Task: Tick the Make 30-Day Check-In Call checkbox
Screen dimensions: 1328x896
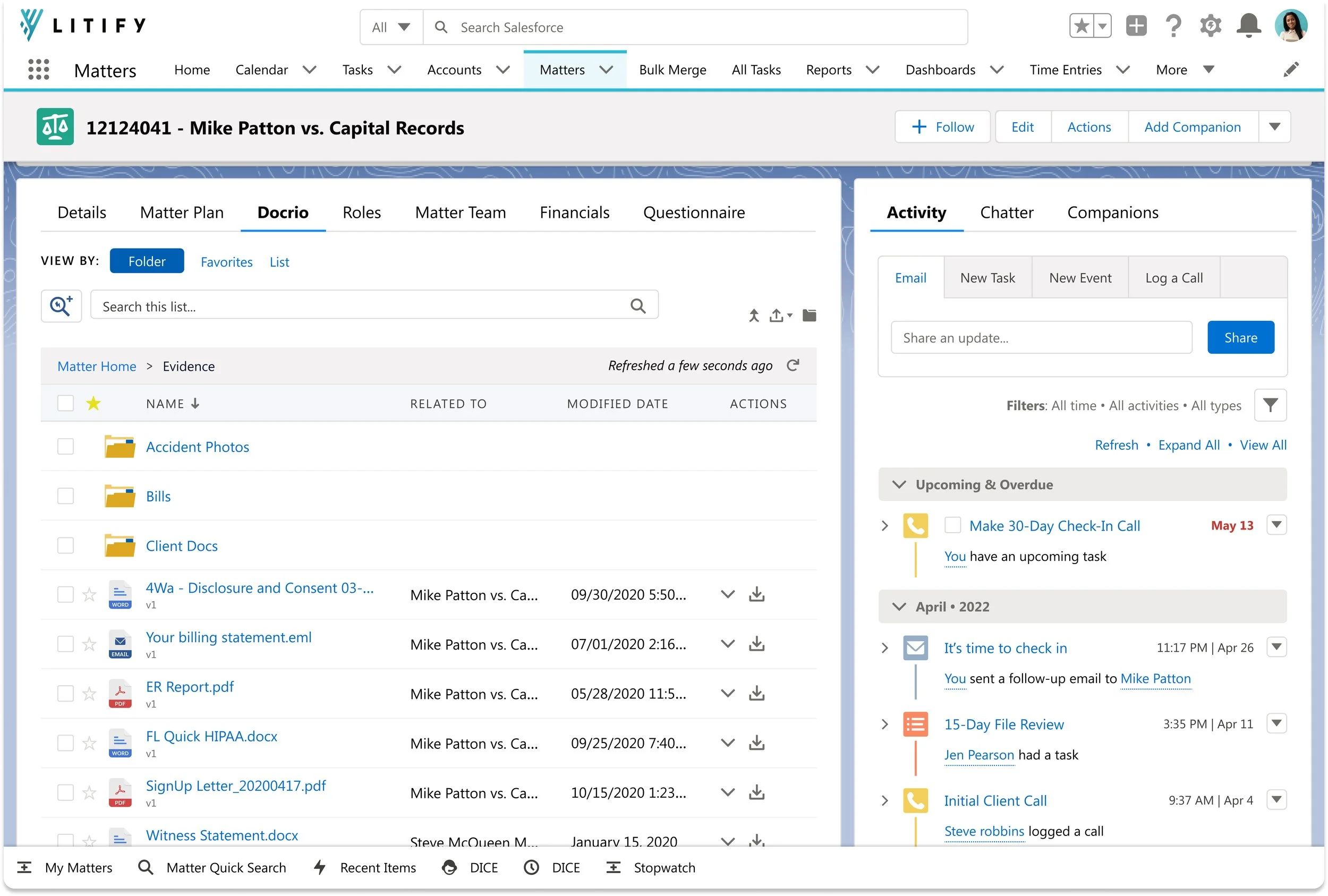Action: 952,526
